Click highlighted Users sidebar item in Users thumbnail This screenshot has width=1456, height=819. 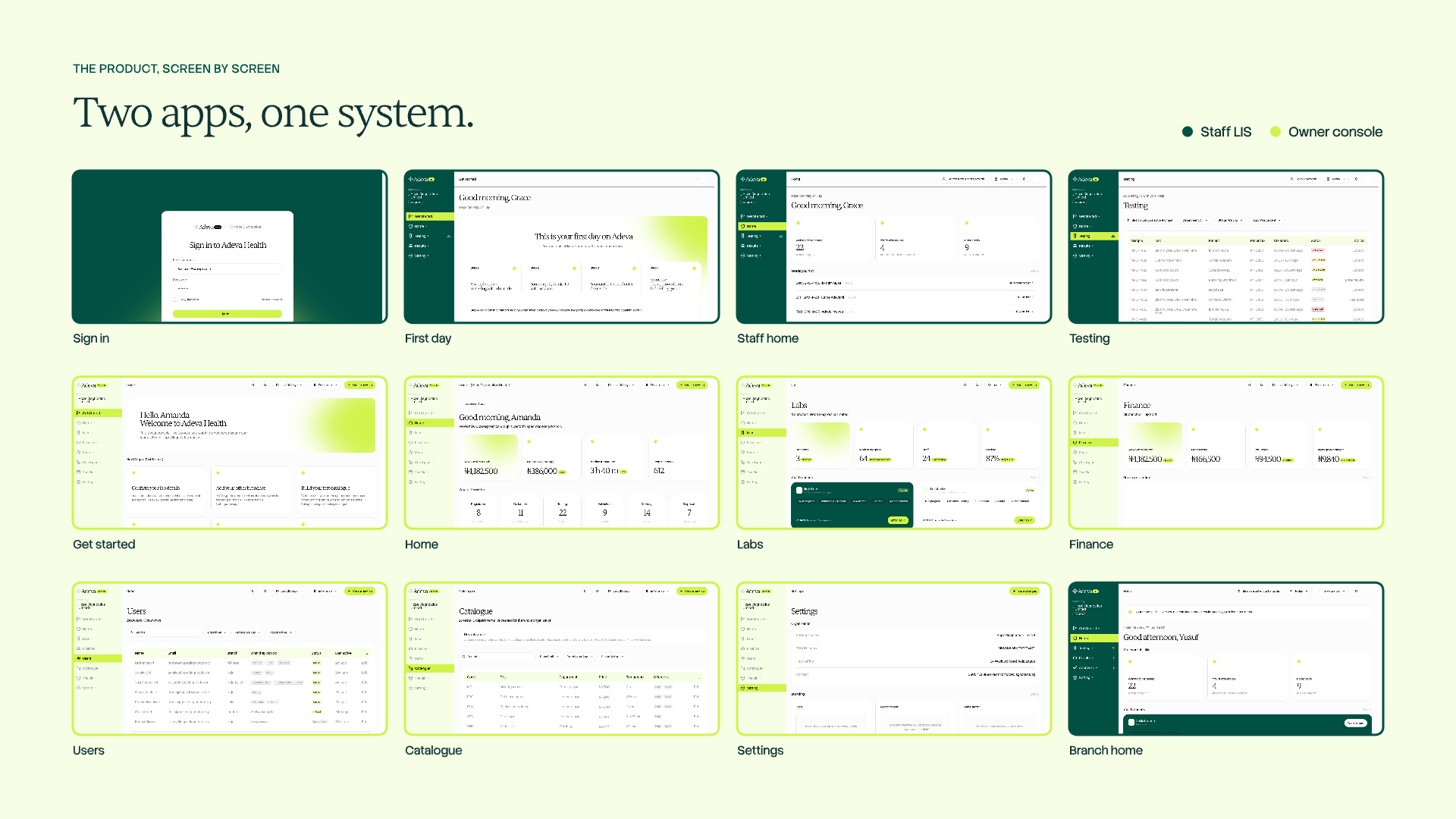(97, 658)
